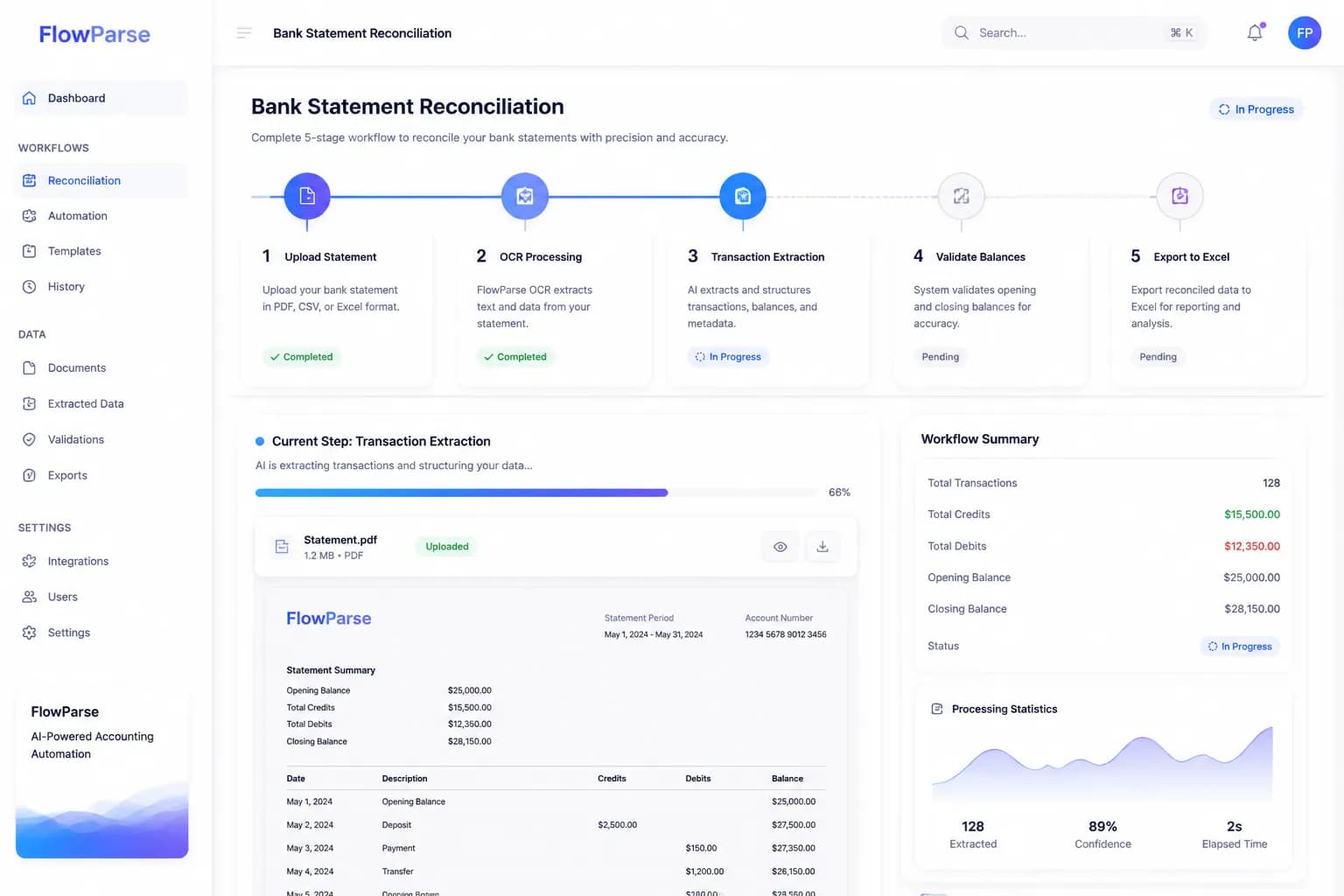Click the Processing Statistics panel icon
This screenshot has width=1344, height=896.
(937, 709)
